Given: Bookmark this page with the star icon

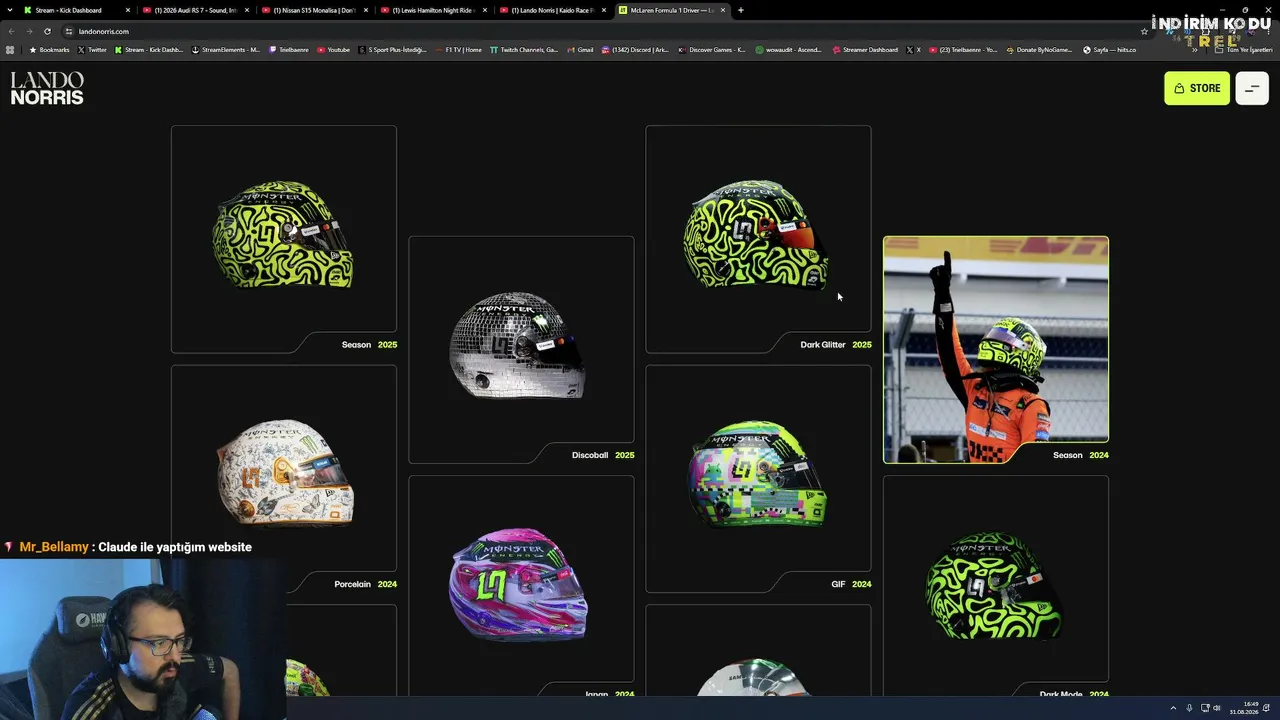Looking at the screenshot, I should (x=1144, y=31).
